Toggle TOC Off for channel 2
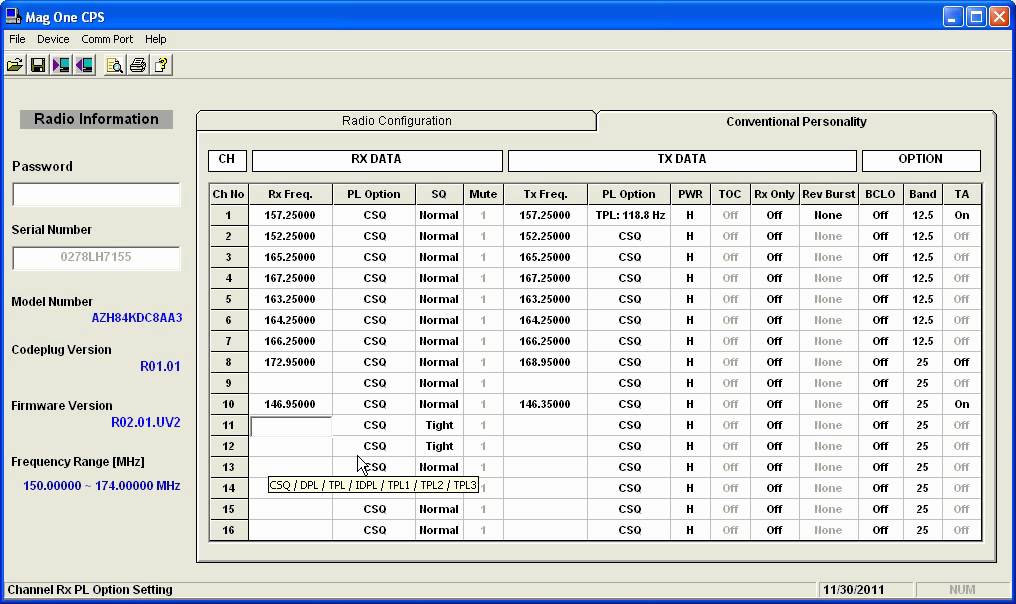 (730, 237)
